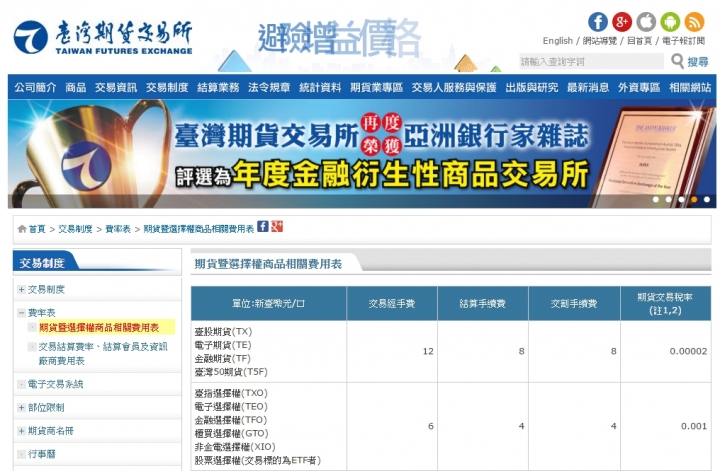Open 行事曆 sidebar item
The width and height of the screenshot is (720, 471).
tap(42, 454)
